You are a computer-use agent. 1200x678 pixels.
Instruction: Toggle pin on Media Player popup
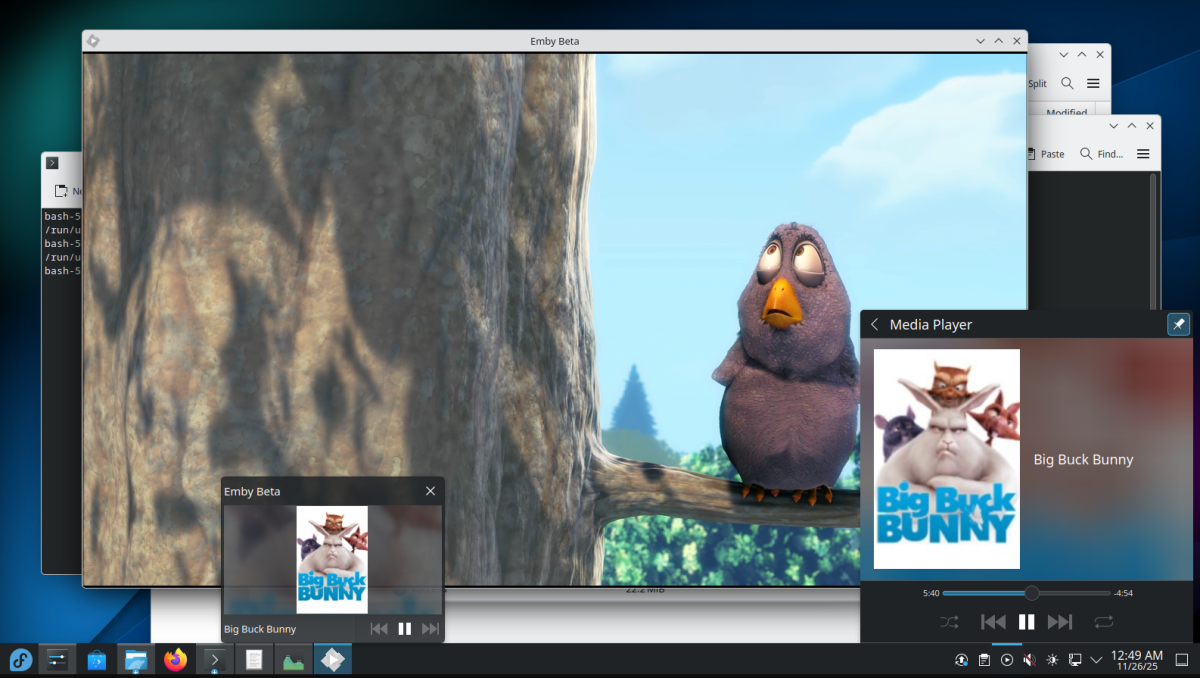click(x=1179, y=324)
